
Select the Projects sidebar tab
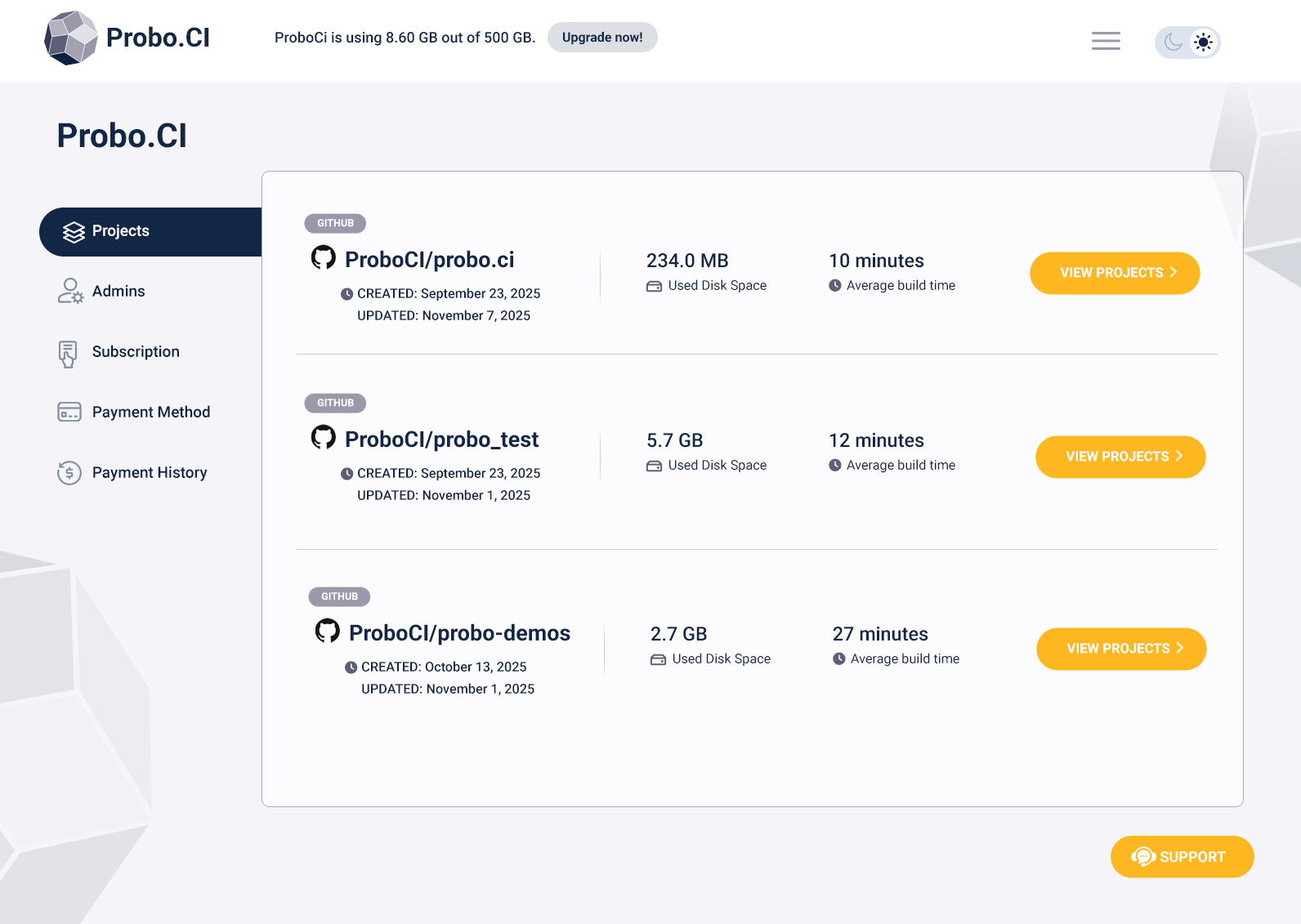click(150, 231)
